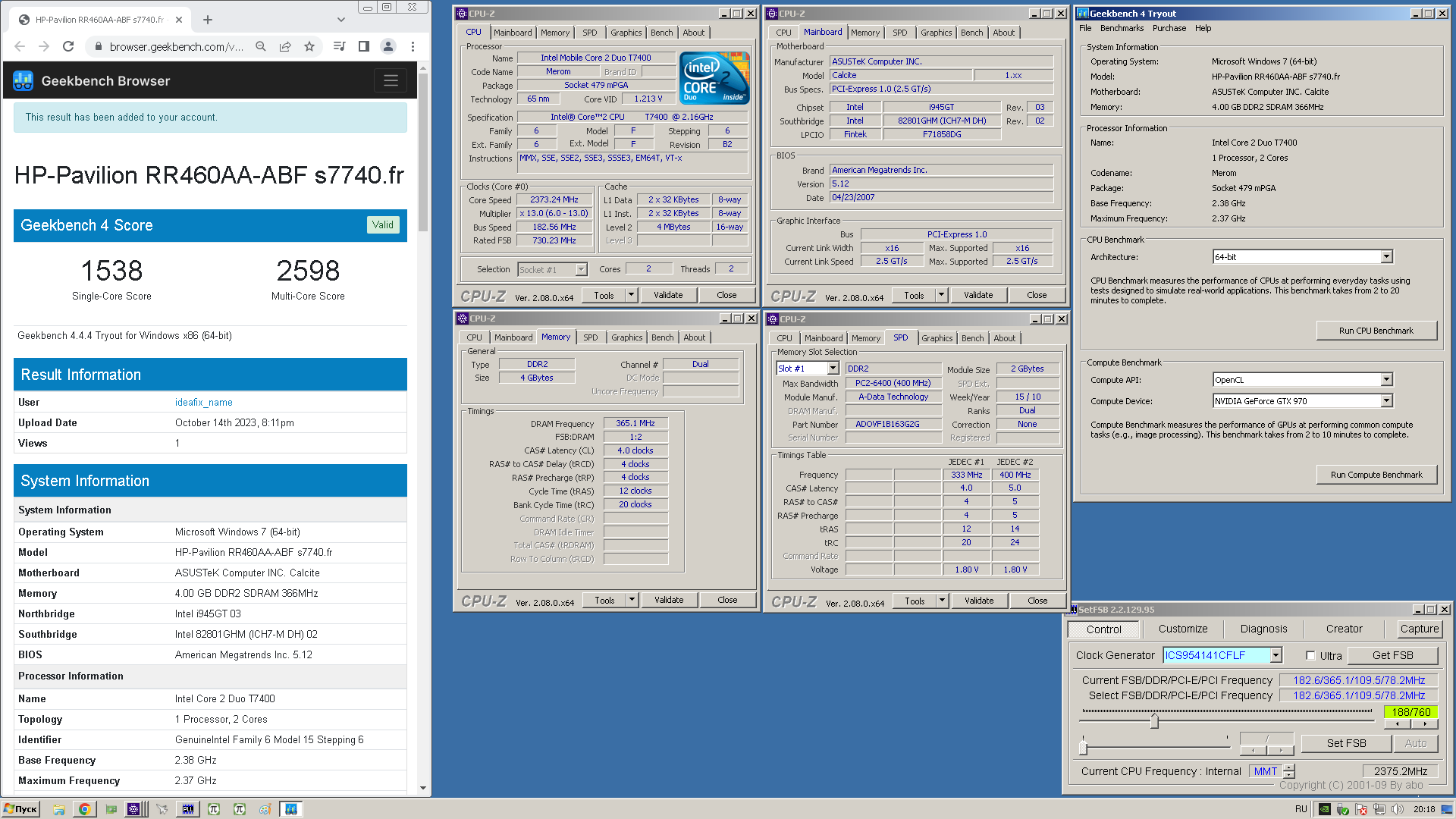Click Validate in CPU-Z Memory window
Image resolution: width=1456 pixels, height=819 pixels.
(x=669, y=600)
